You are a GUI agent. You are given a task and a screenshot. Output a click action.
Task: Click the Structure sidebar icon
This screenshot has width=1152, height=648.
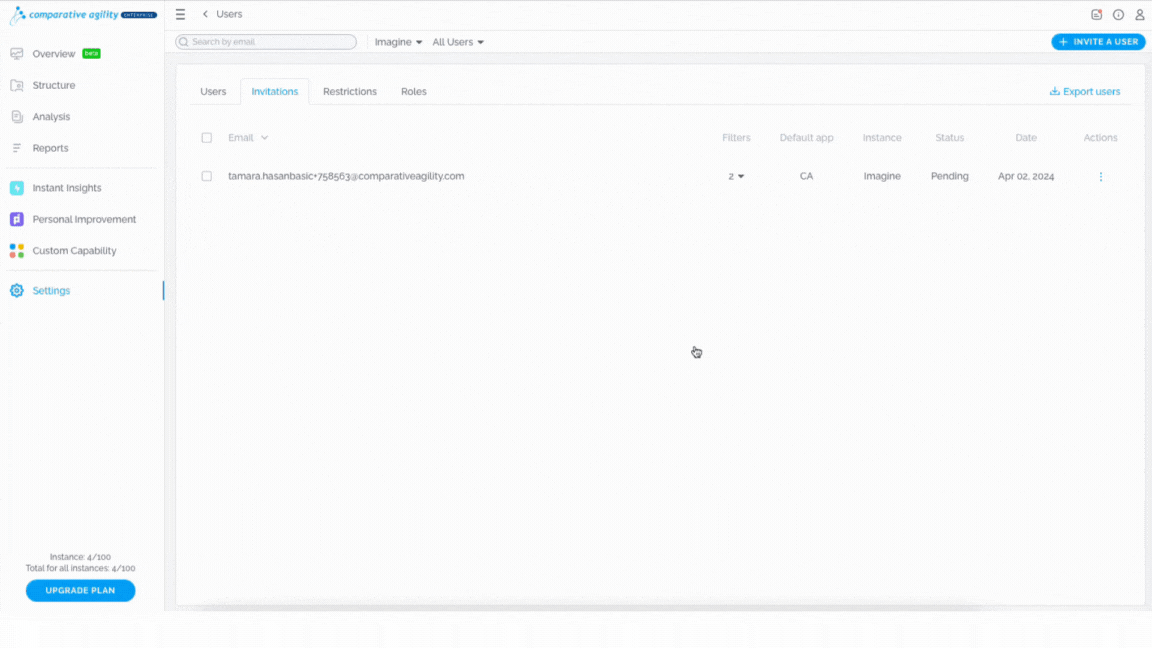pos(17,85)
